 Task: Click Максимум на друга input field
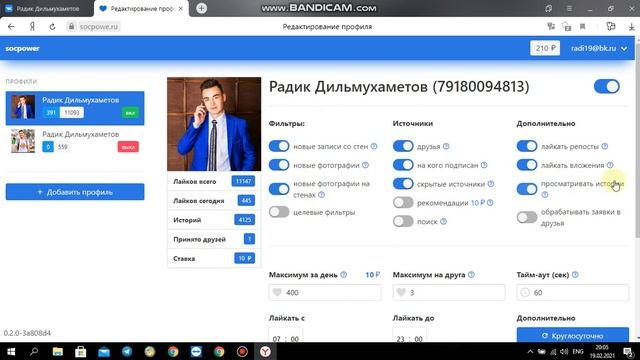pos(449,292)
